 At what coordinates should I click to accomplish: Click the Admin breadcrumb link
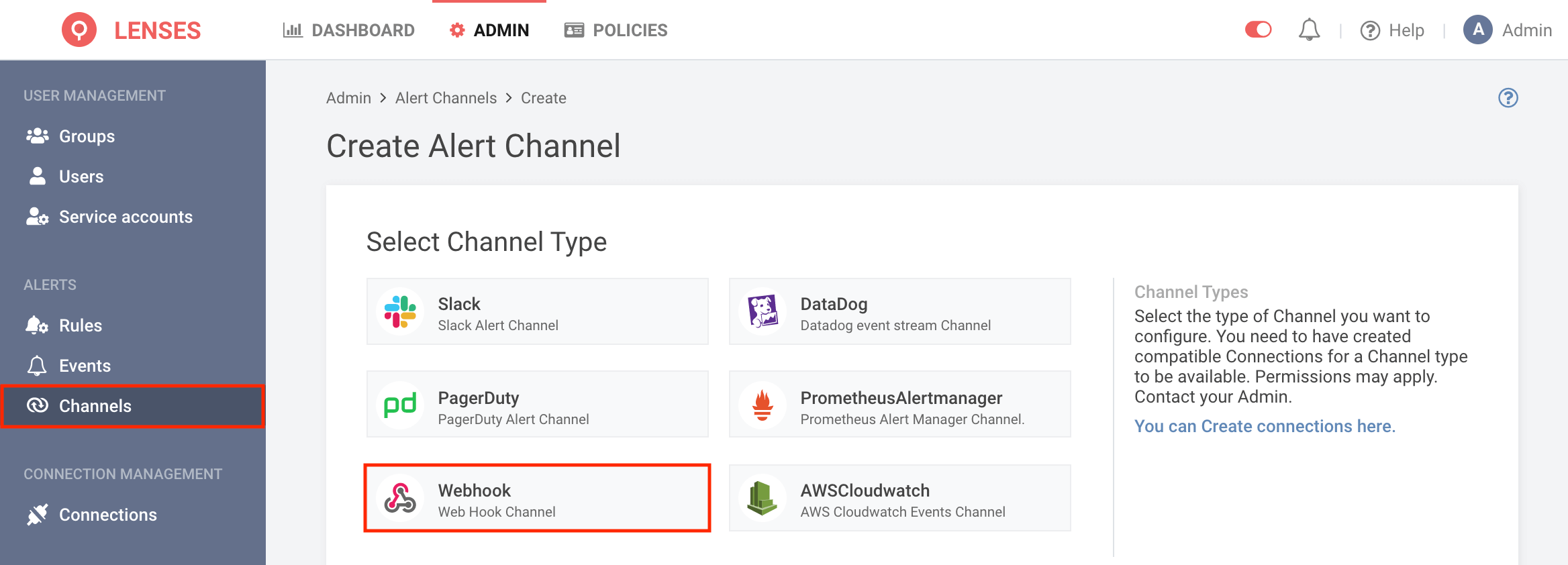pyautogui.click(x=348, y=98)
